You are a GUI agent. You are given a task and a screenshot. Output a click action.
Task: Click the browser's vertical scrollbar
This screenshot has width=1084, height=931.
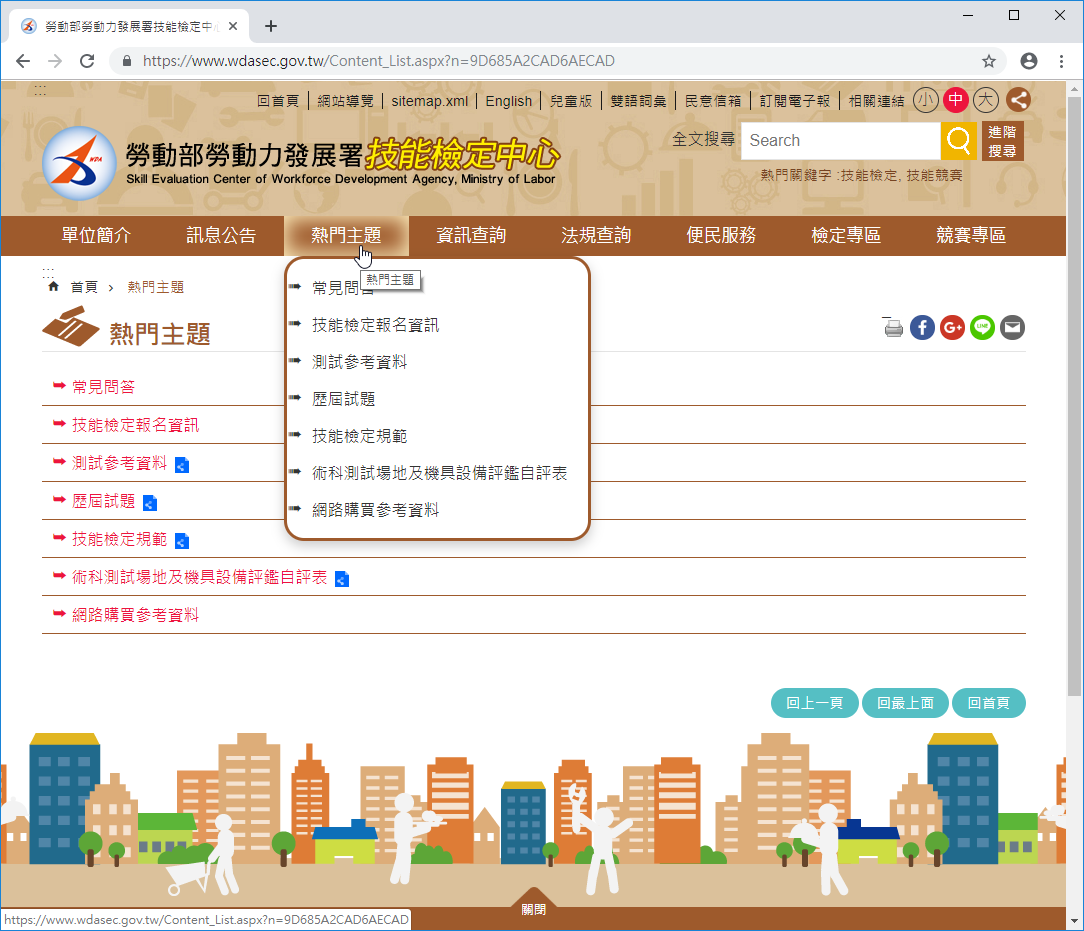click(1074, 400)
